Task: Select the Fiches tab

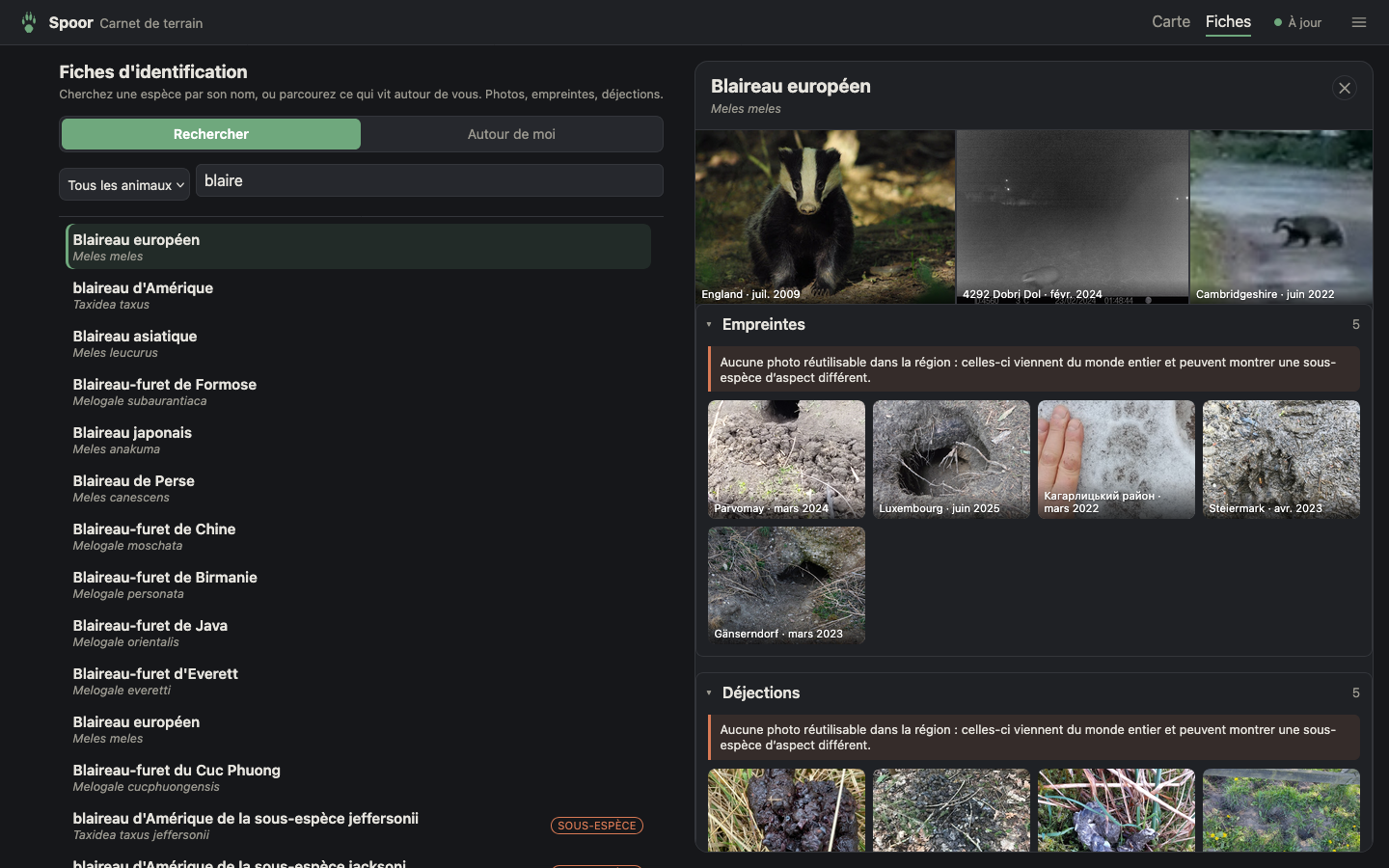Action: pos(1228,21)
